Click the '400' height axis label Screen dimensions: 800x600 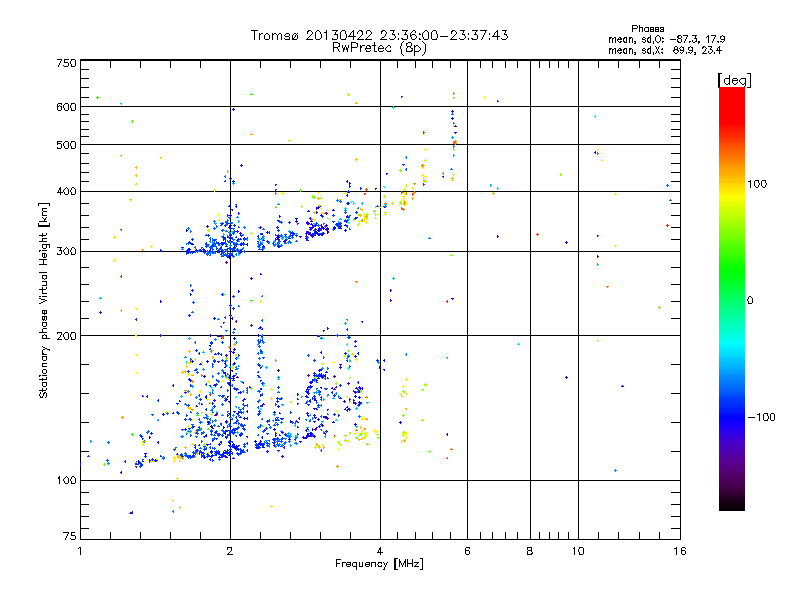pyautogui.click(x=66, y=192)
